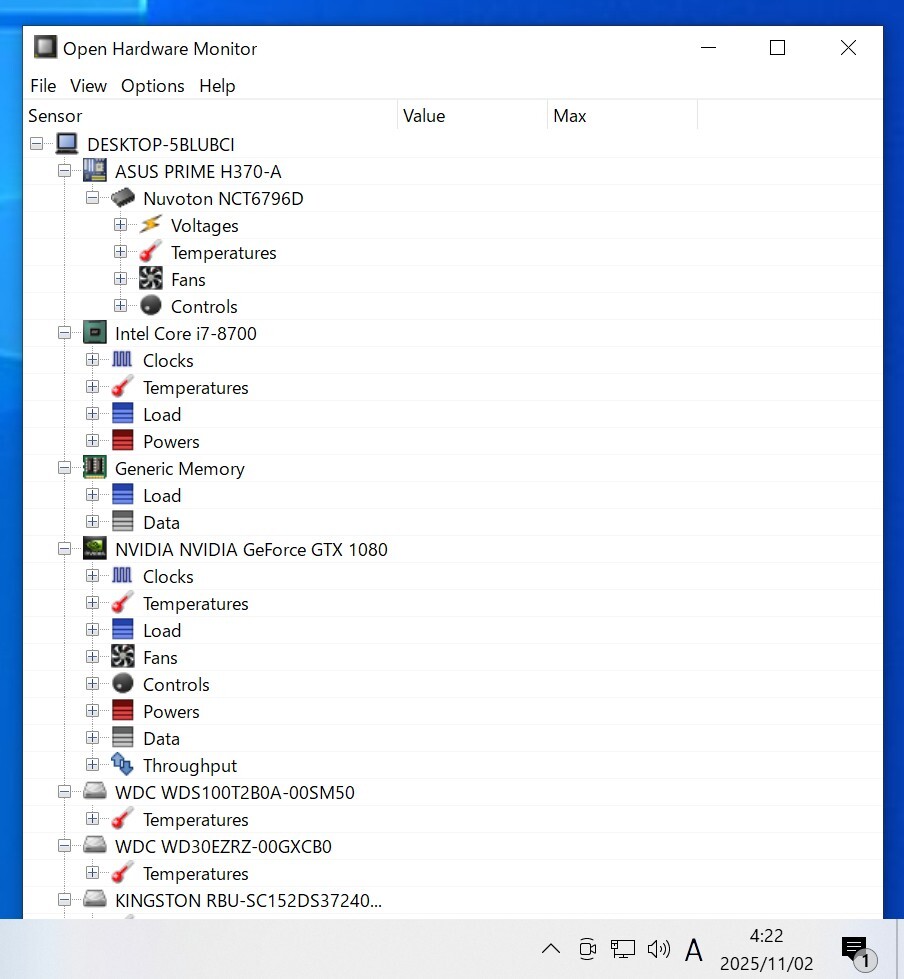This screenshot has height=979, width=904.
Task: Click the Max column header
Action: click(622, 116)
